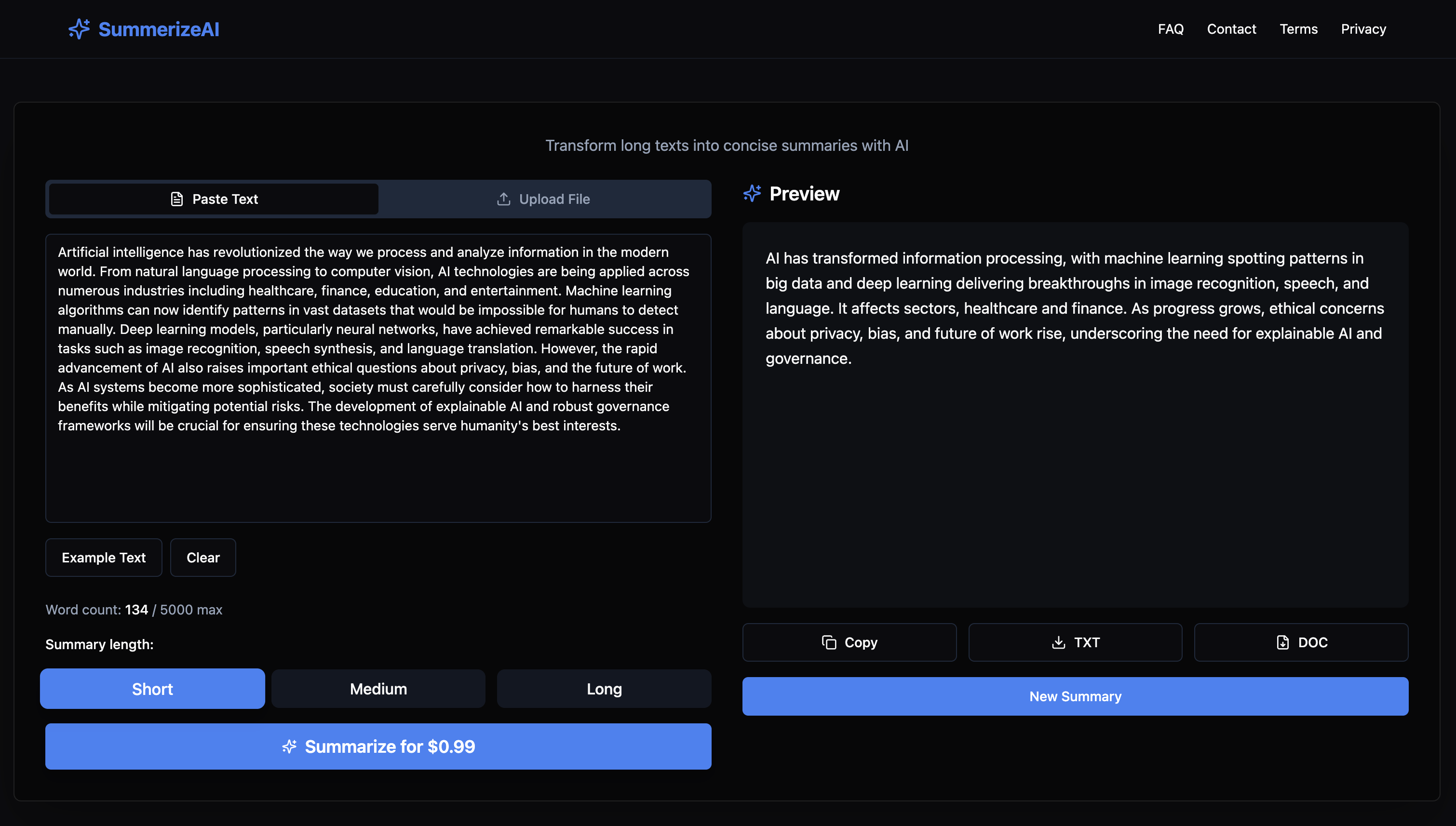Click the SummerizeAI sparkle logo icon
Screen dimensions: 1456x826
[79, 29]
